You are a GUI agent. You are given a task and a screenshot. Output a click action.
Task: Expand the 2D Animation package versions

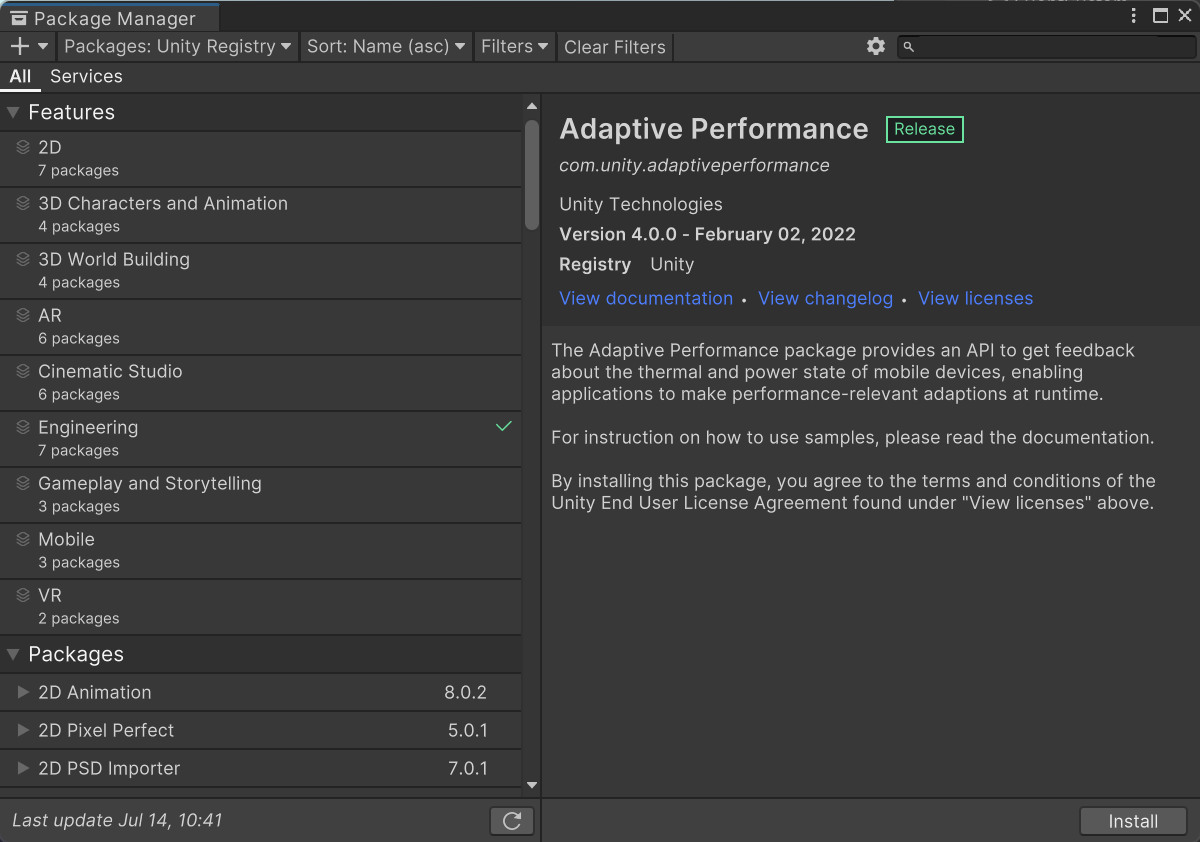pos(23,692)
